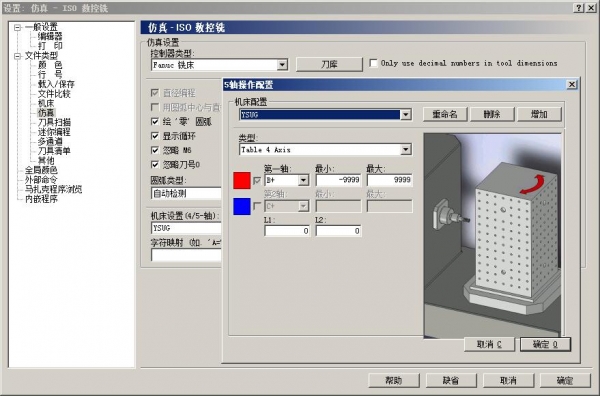Collapse the 一般设置 tree node
The image size is (600, 396).
click(x=17, y=28)
